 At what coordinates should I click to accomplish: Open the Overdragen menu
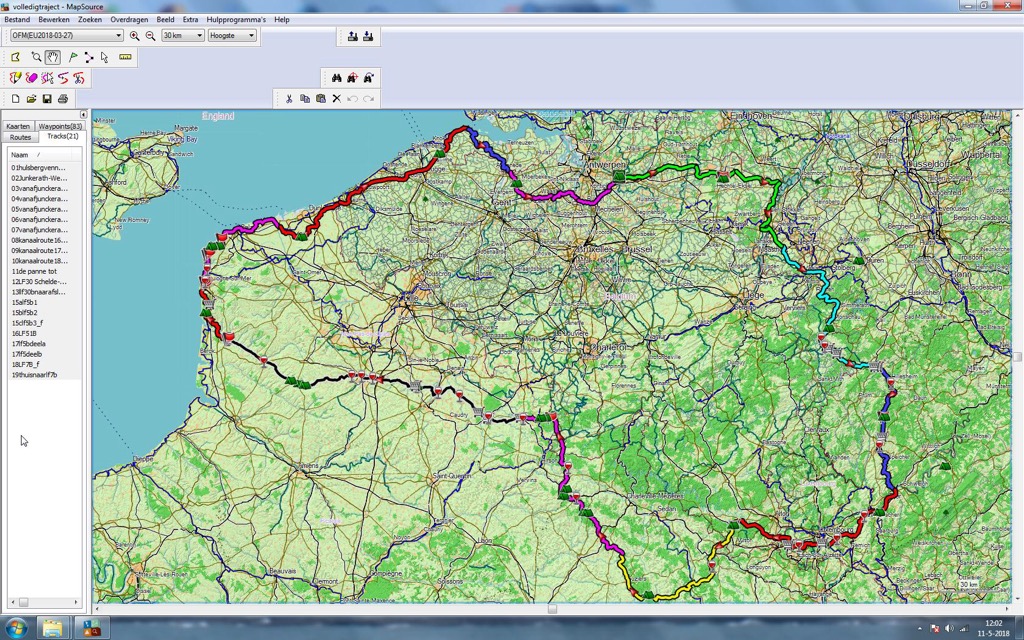click(127, 19)
